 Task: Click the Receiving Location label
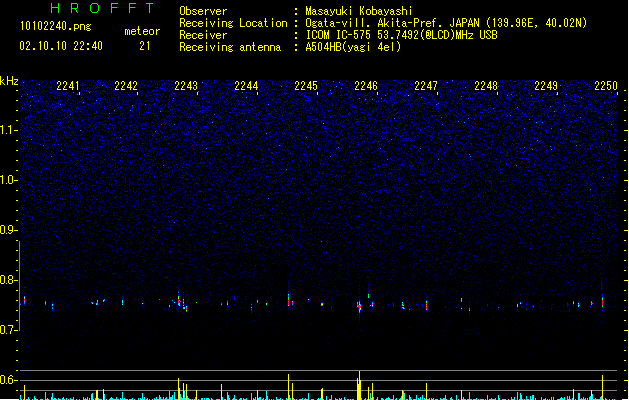(233, 23)
